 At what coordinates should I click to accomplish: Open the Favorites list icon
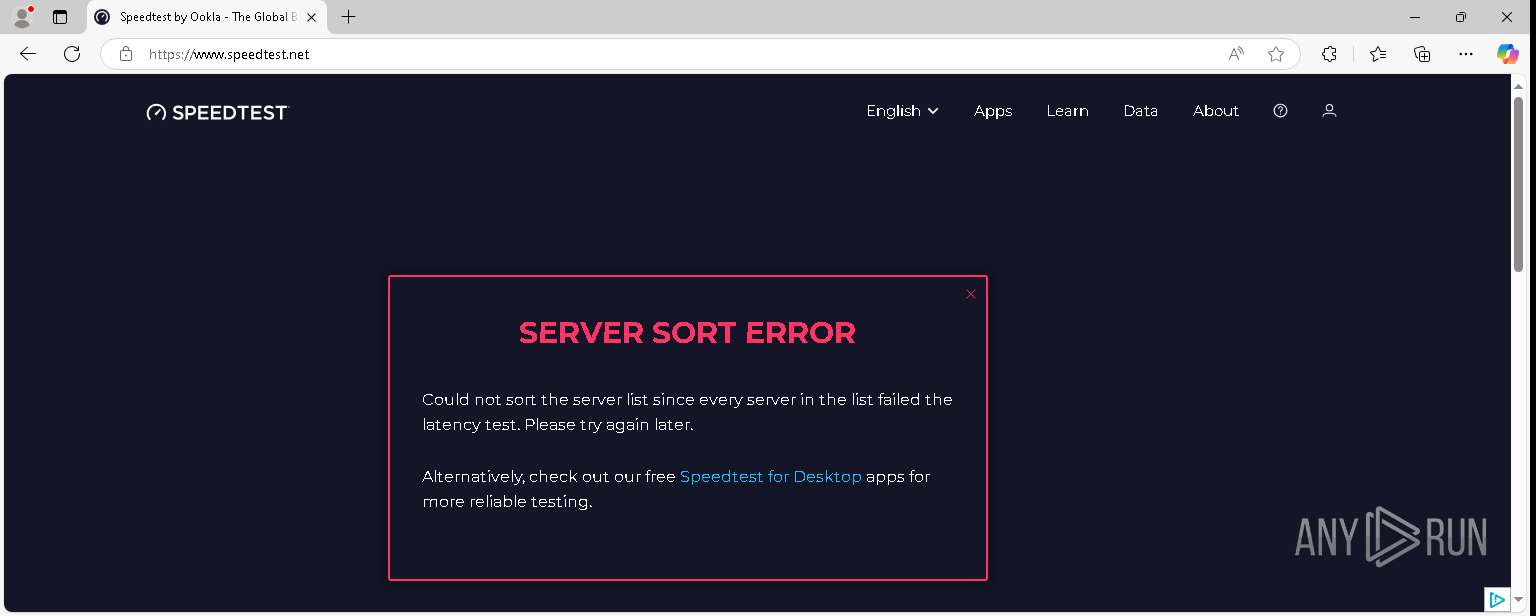pyautogui.click(x=1378, y=54)
